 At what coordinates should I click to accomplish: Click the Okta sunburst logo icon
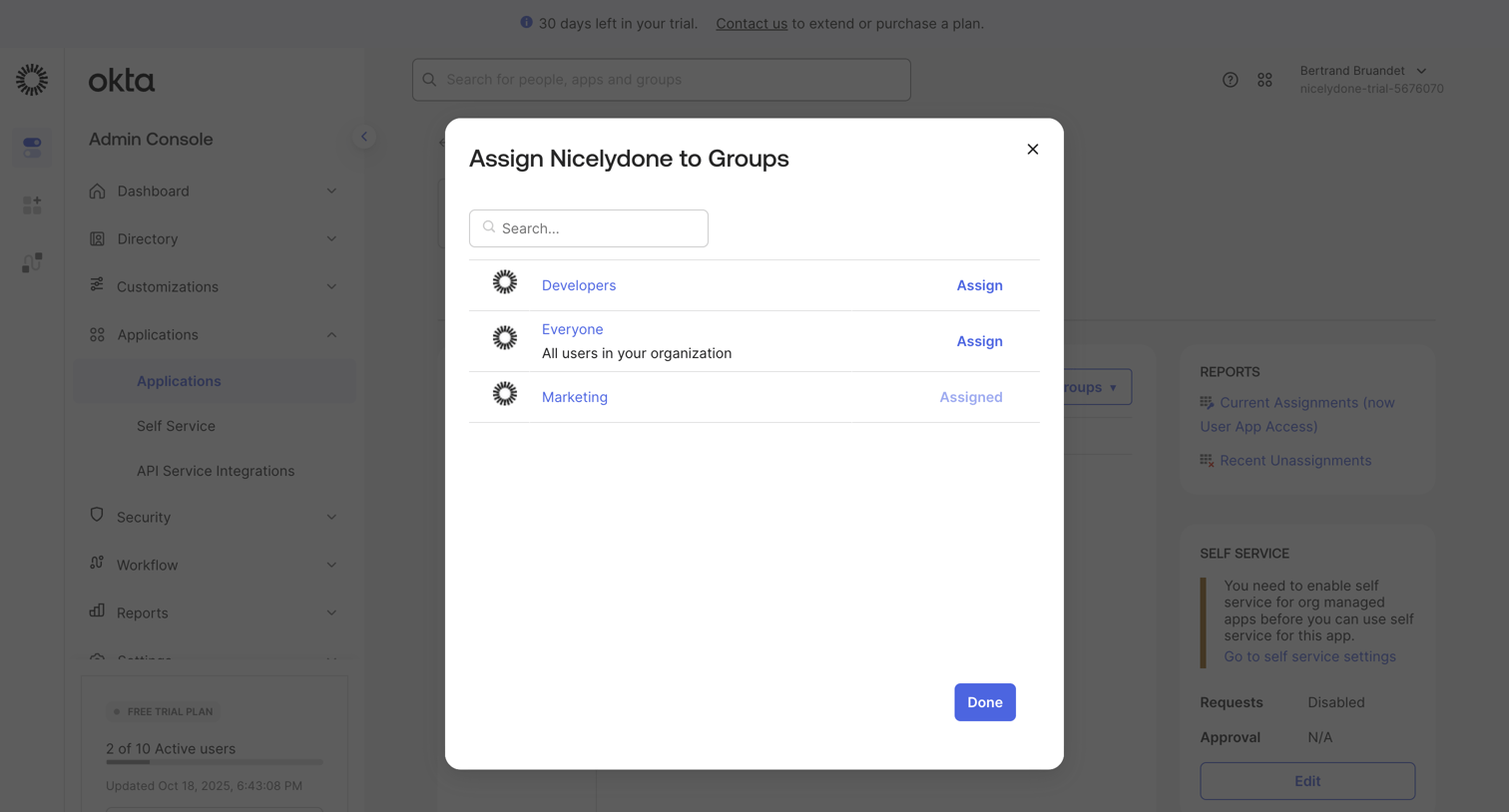(x=32, y=80)
